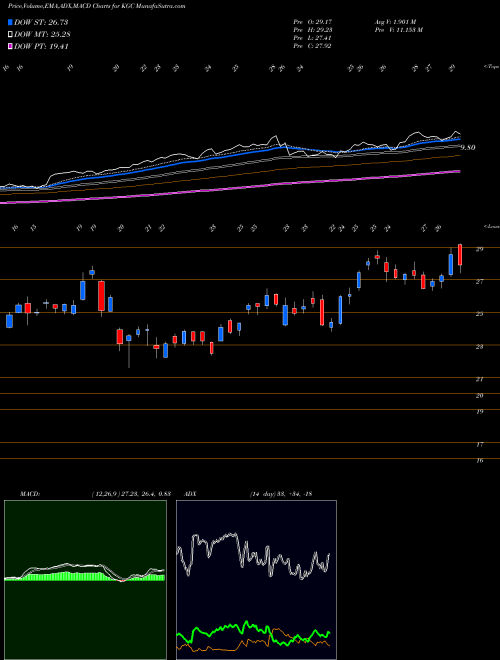Click the 17 price axis label
This screenshot has height=660, width=500.
(x=479, y=444)
